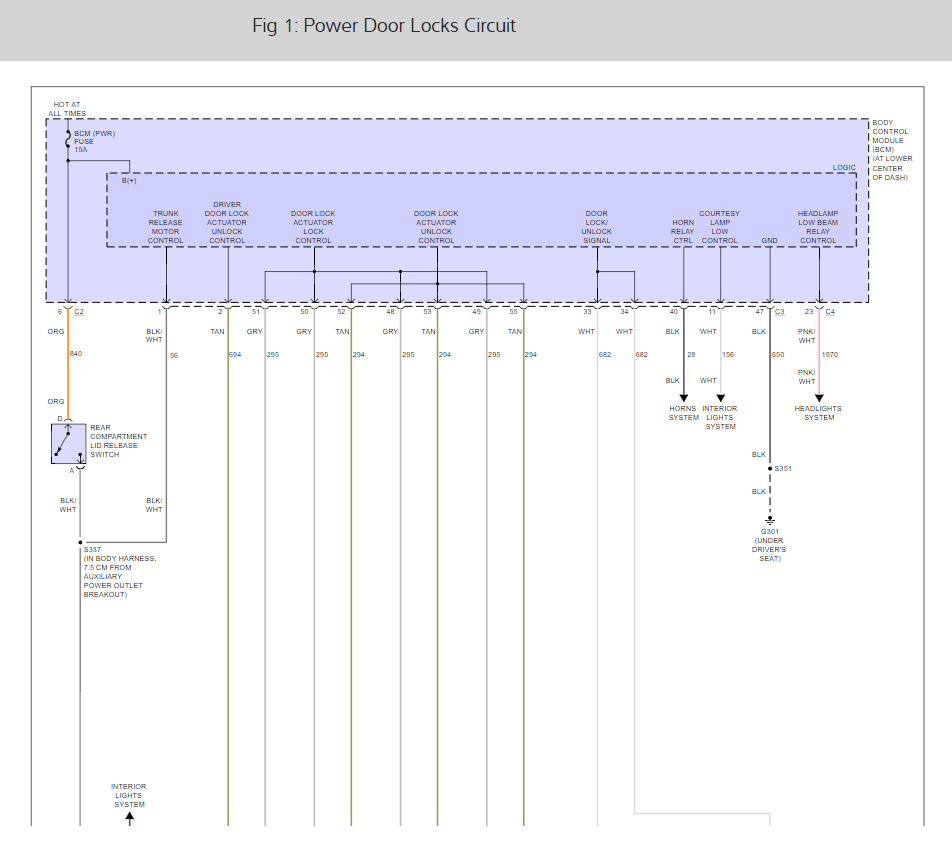Viewport: 952px width, 841px height.
Task: Click the arrowhead pointing to HORNS SYSTEM
Action: click(x=684, y=398)
